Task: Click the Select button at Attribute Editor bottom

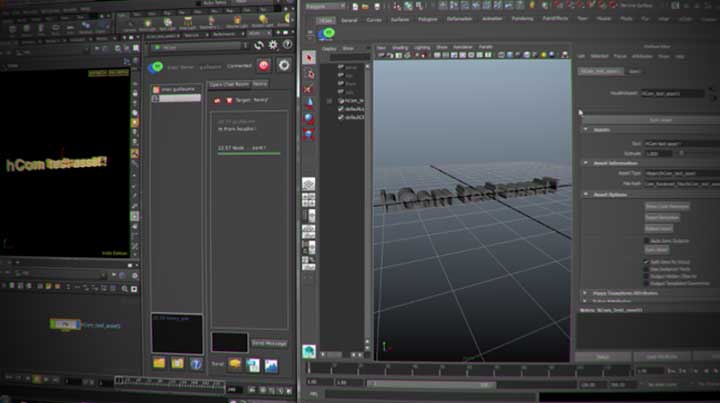Action: coord(603,357)
